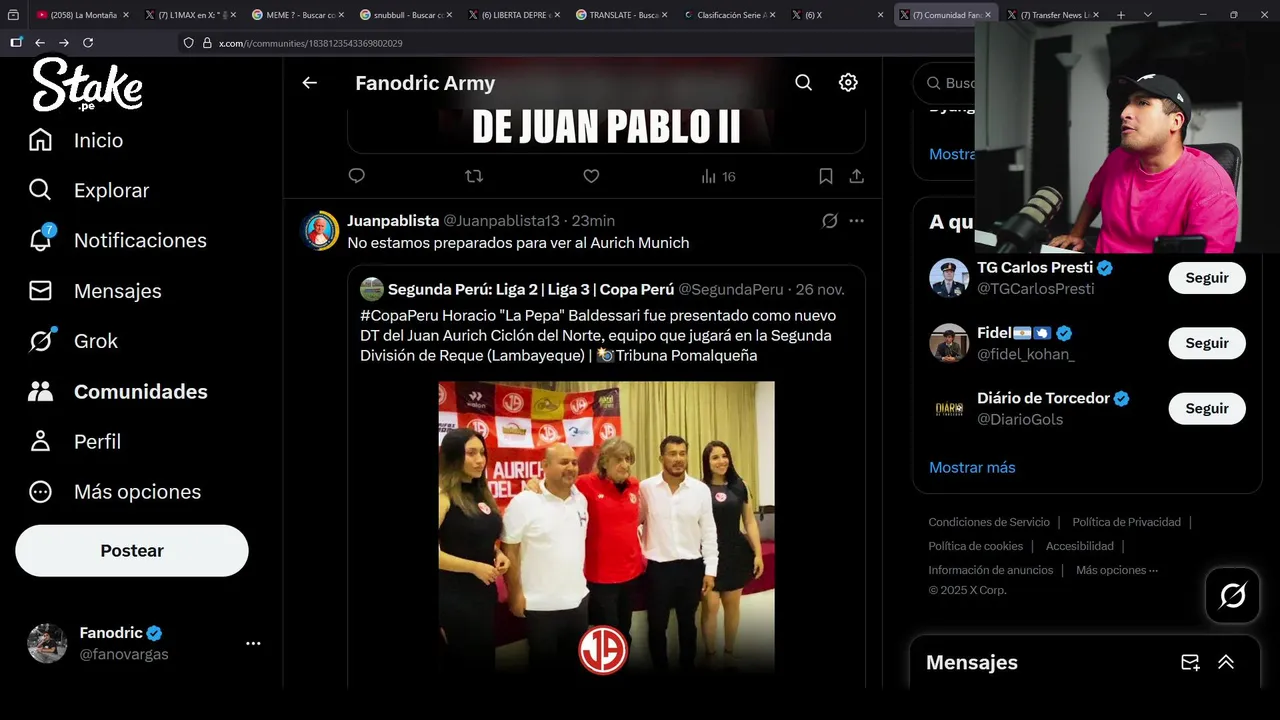The image size is (1280, 720).
Task: Open Notificaciones bell icon
Action: (x=40, y=240)
